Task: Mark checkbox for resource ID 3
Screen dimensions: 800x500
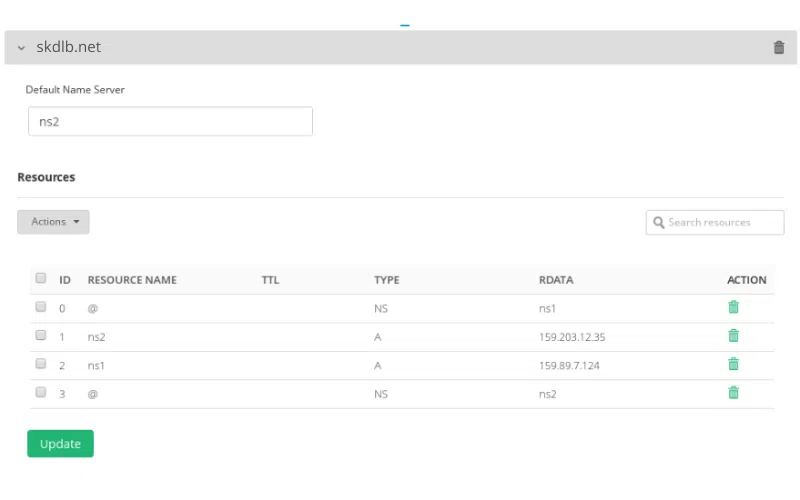Action: pyautogui.click(x=41, y=393)
